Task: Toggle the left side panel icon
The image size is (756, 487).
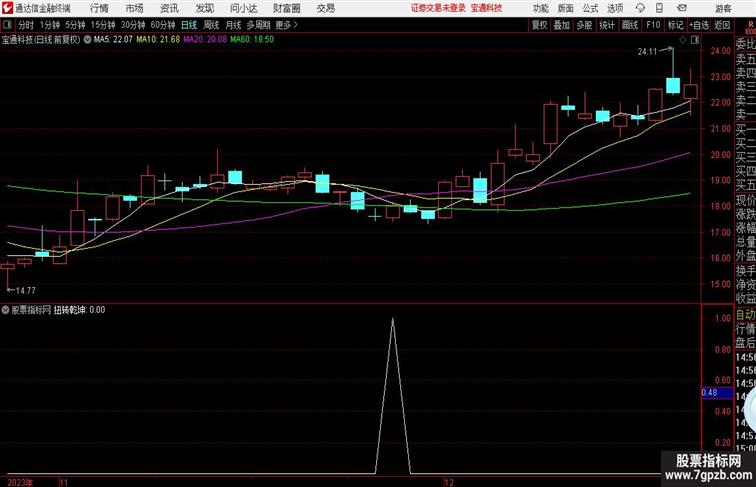Action: point(7,25)
